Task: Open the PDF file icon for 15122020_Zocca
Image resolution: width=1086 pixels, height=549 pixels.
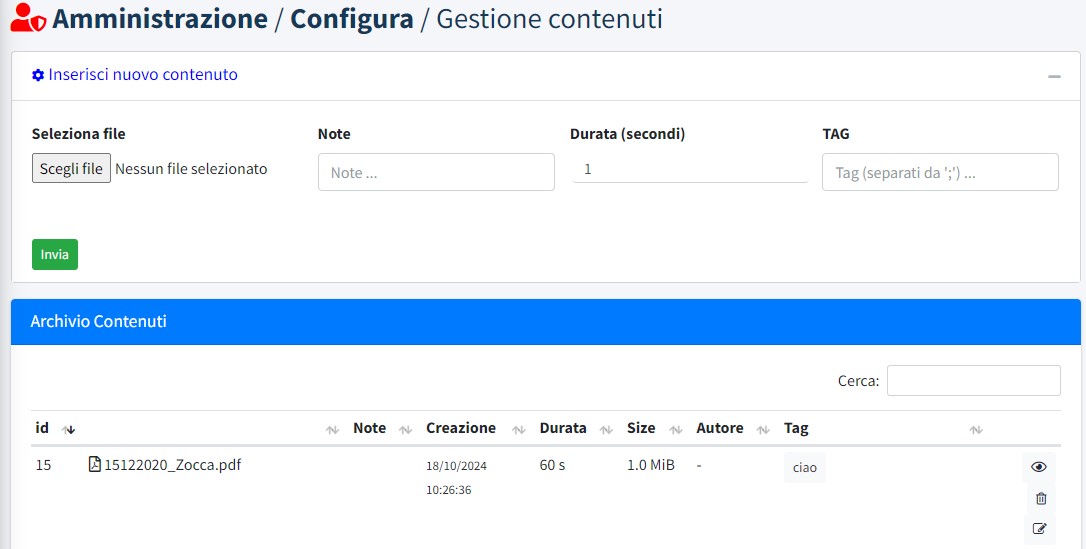Action: (95, 464)
